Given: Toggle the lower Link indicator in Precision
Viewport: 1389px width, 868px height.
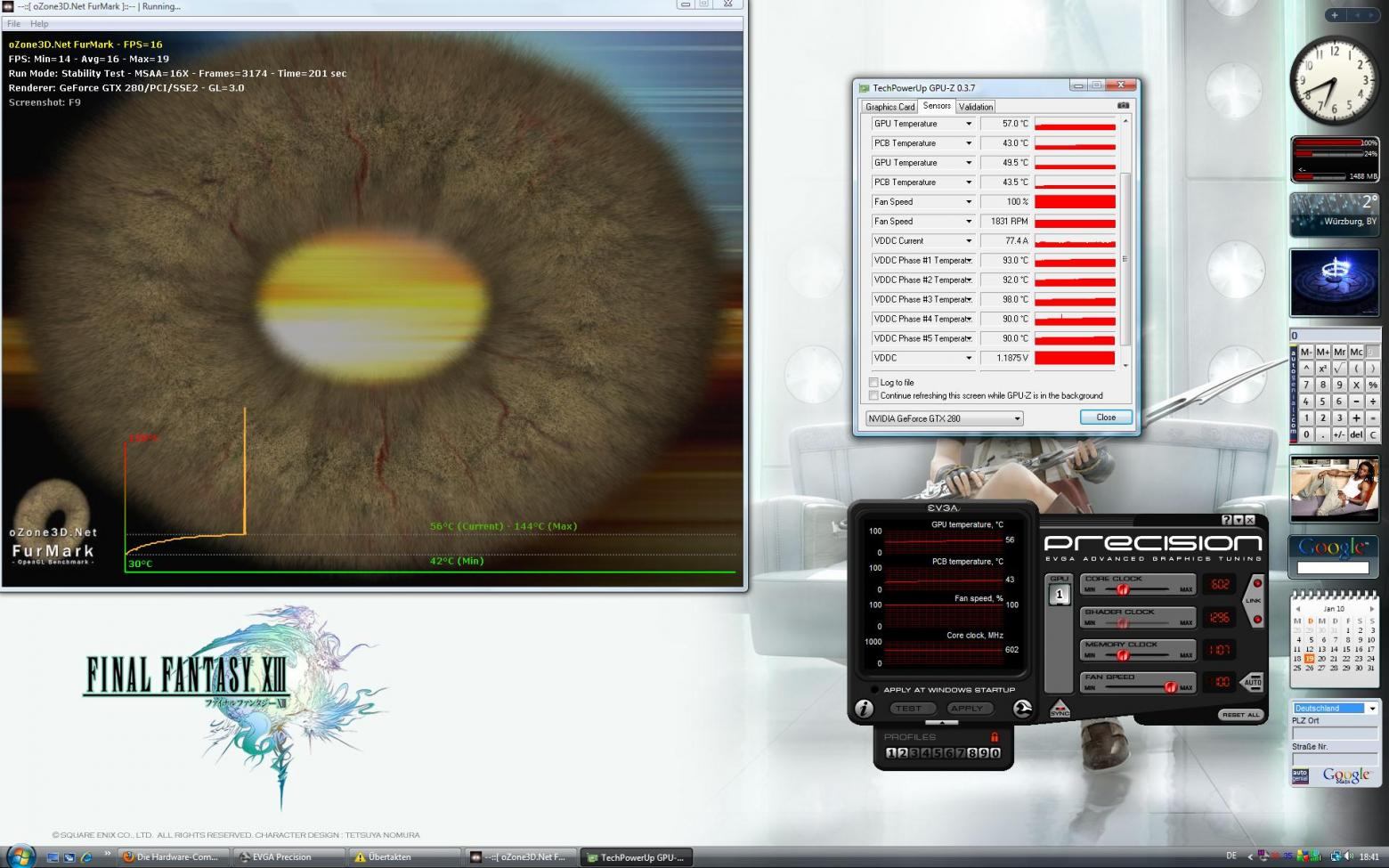Looking at the screenshot, I should tap(1257, 620).
